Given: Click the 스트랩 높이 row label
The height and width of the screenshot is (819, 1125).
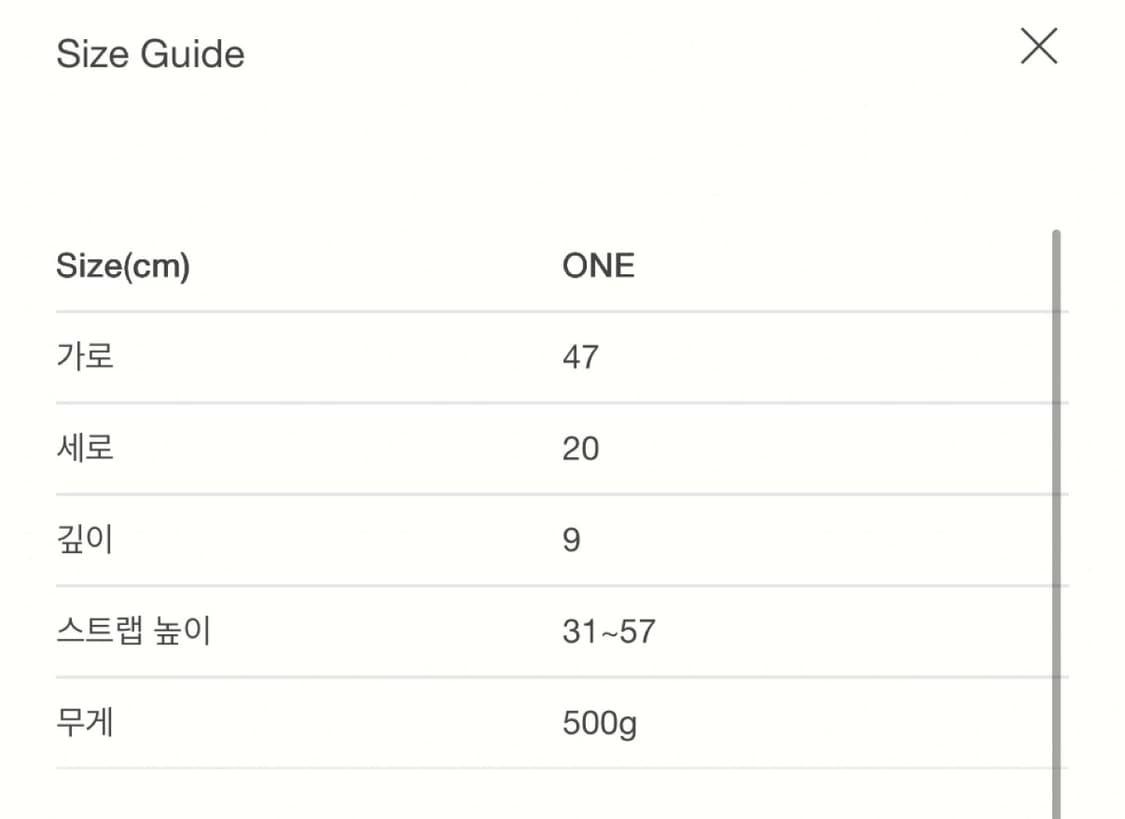Looking at the screenshot, I should tap(133, 631).
